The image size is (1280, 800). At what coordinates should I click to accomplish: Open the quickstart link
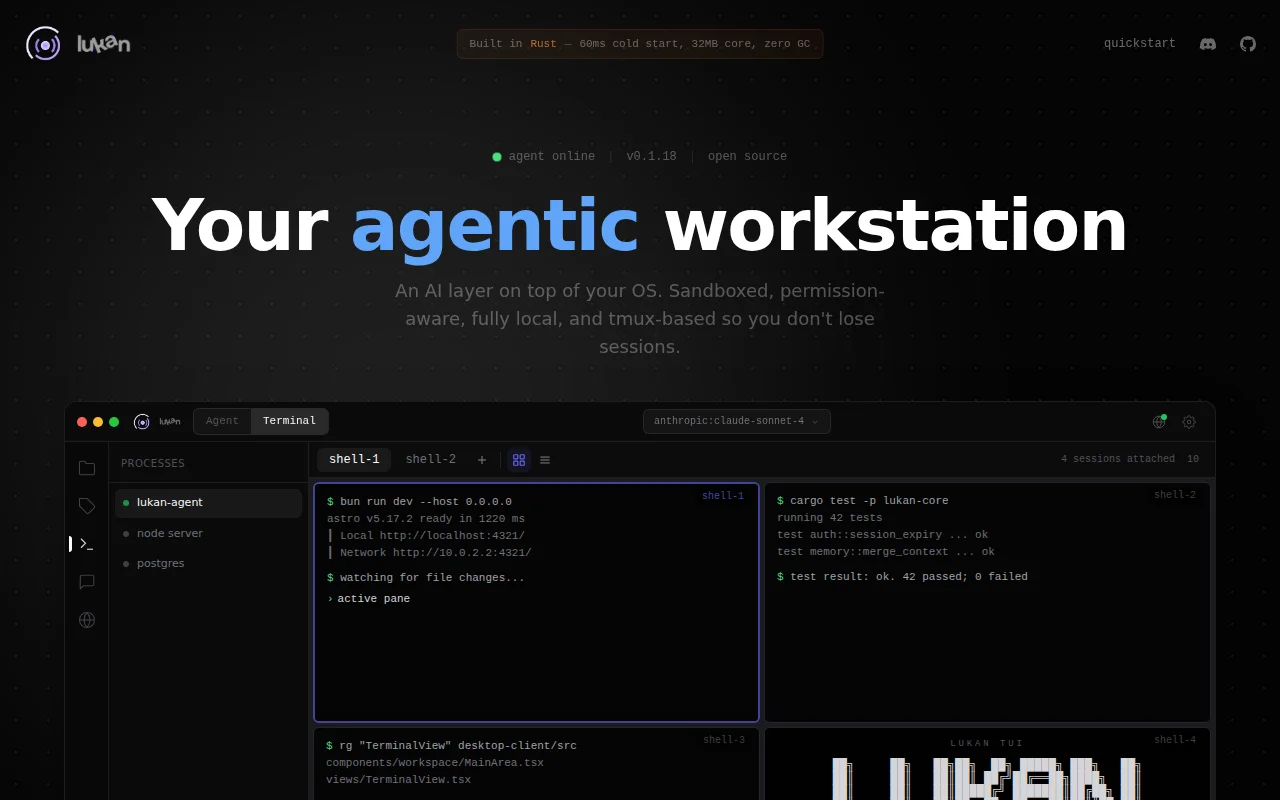point(1140,44)
